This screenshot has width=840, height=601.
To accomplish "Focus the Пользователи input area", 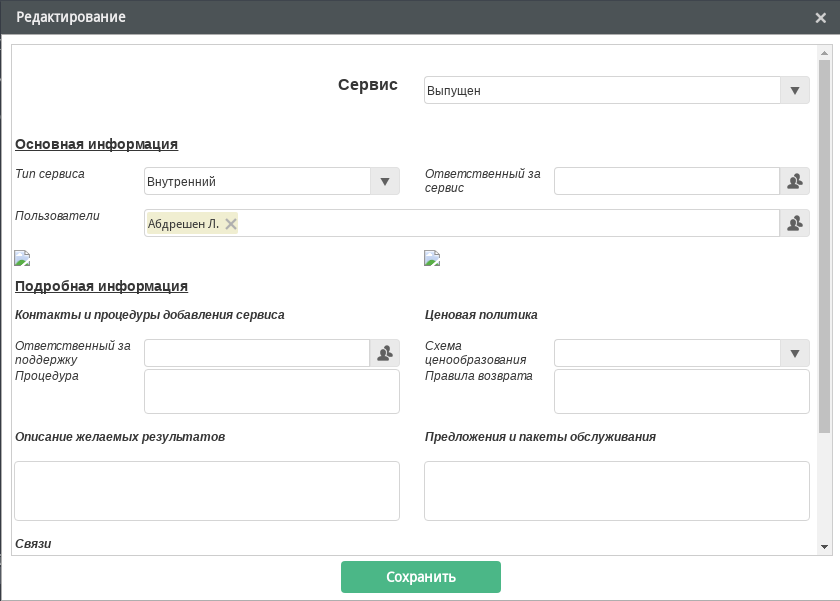I will point(462,223).
